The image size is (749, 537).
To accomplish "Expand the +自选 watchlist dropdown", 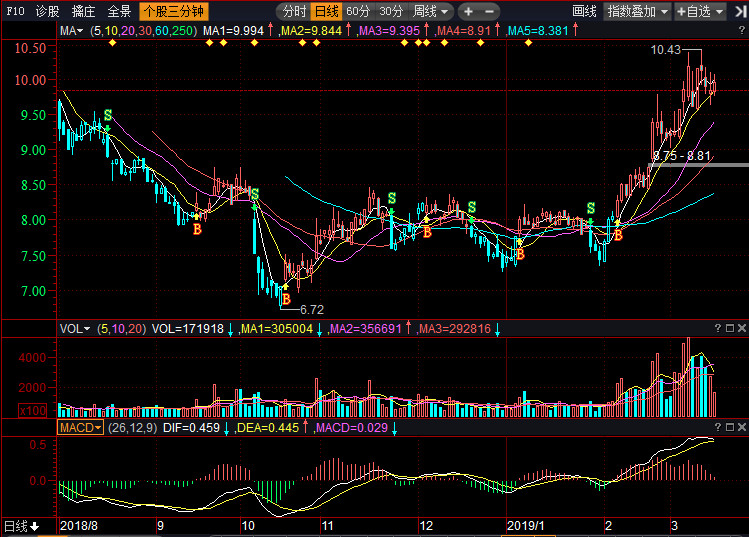I will [700, 11].
